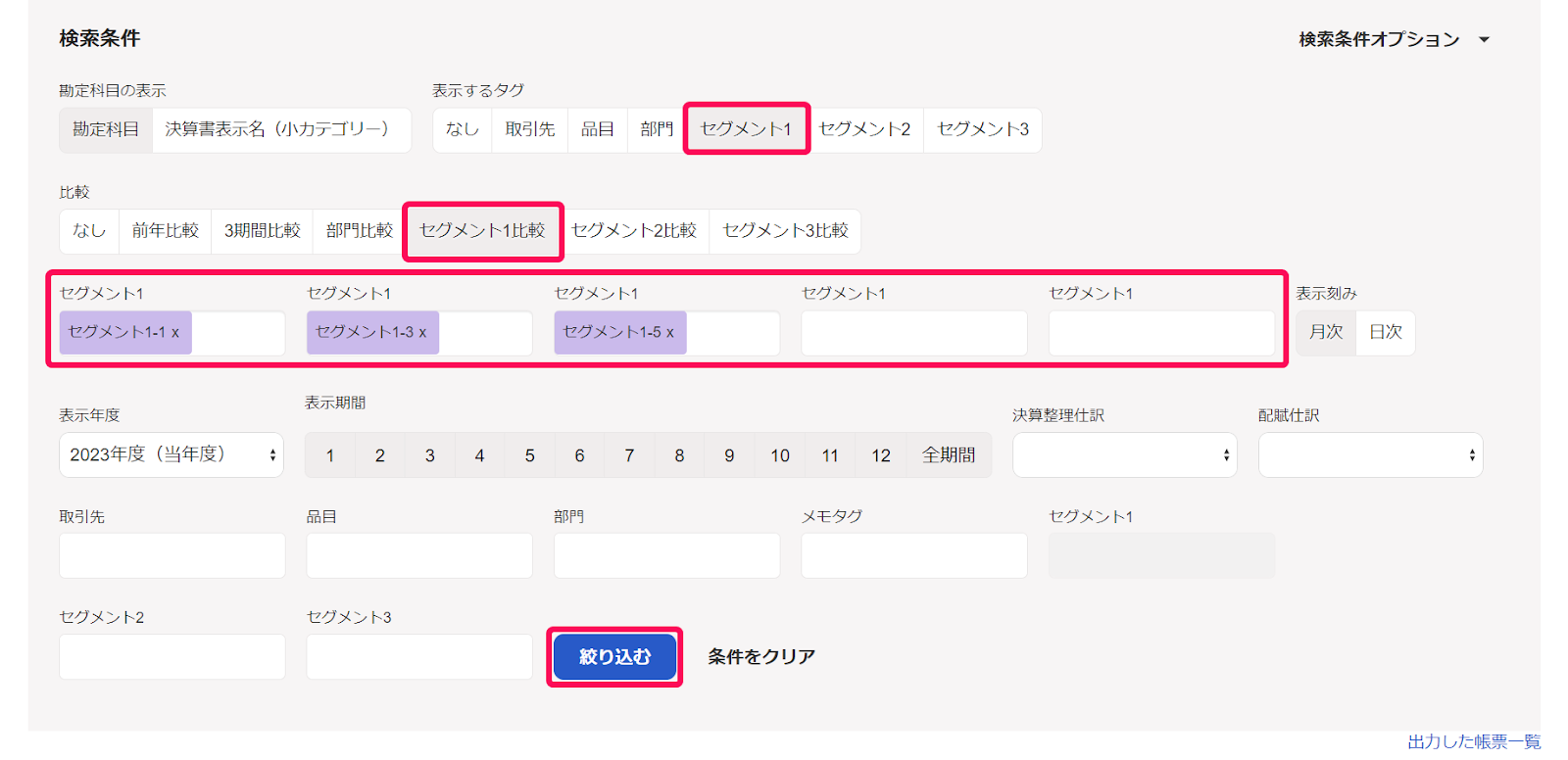
Task: Click 絞り込む filter button
Action: [x=614, y=656]
